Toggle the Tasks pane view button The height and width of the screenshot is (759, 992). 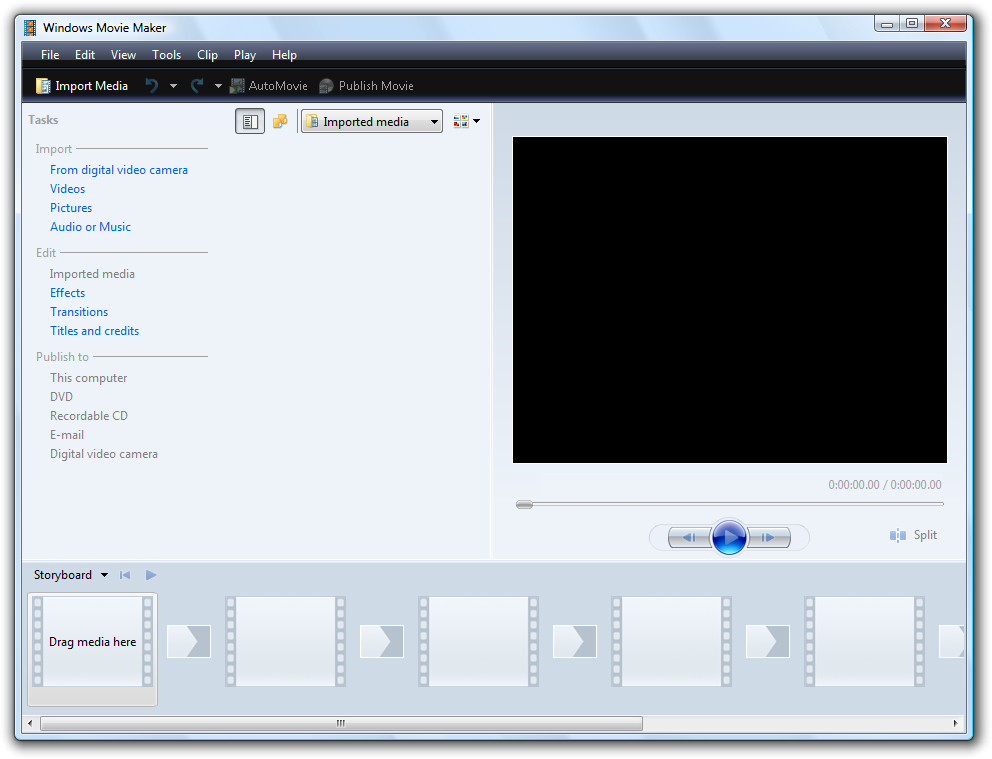(250, 121)
